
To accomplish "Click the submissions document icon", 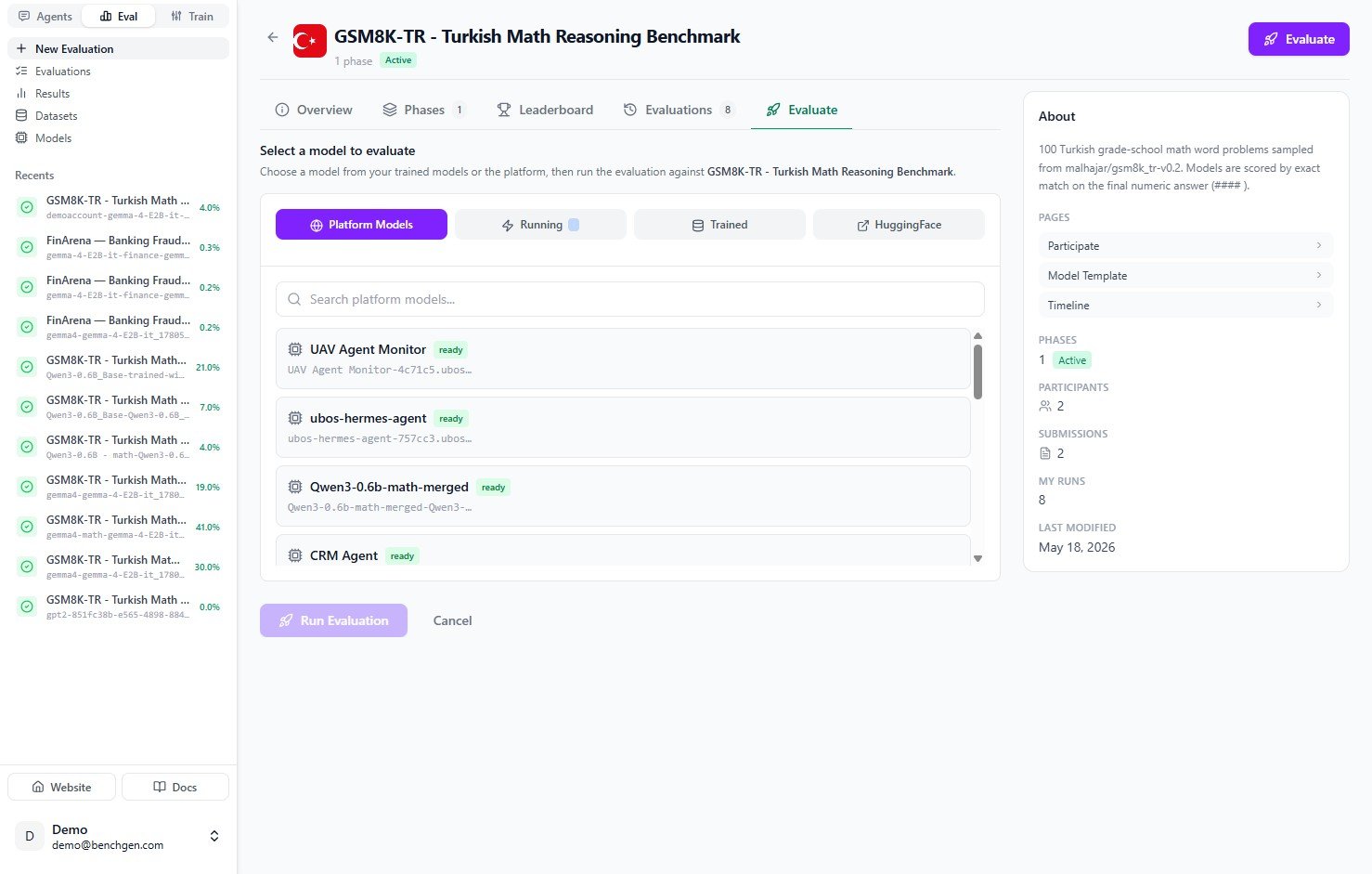I will pyautogui.click(x=1045, y=453).
